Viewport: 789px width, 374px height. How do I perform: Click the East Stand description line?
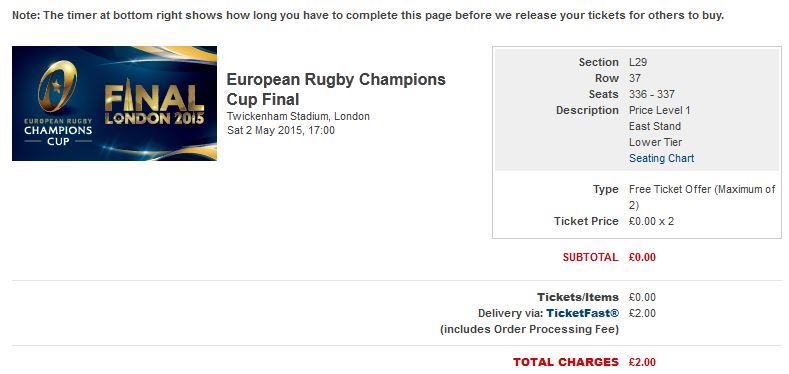click(655, 126)
